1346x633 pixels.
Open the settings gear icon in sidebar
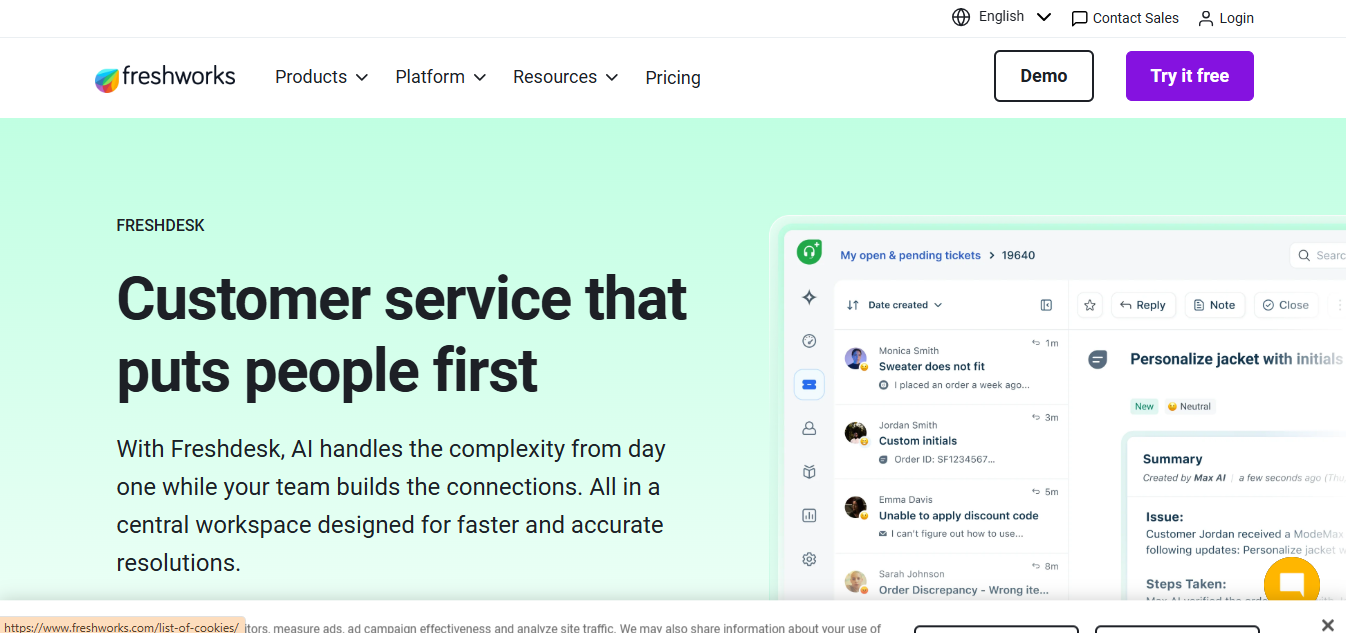pos(810,560)
